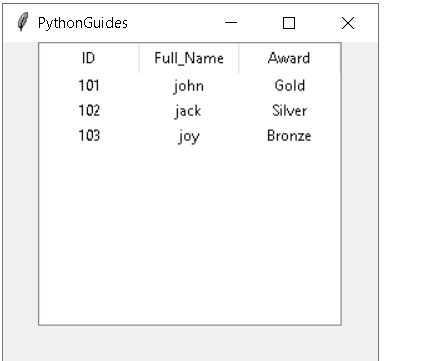Select the name cell 'john'
426x361 pixels.
click(x=189, y=86)
